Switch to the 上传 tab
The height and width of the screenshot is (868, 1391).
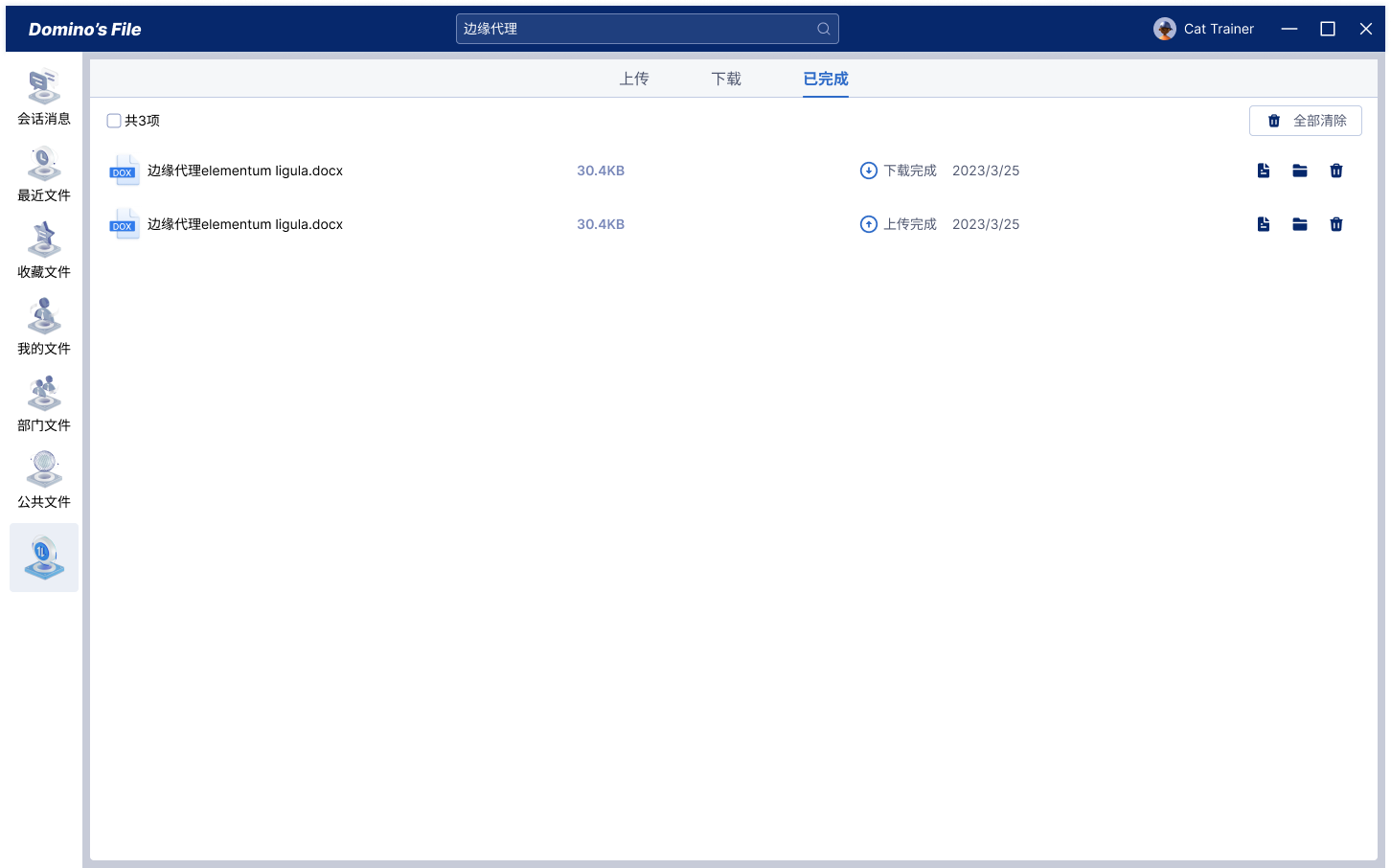point(634,79)
